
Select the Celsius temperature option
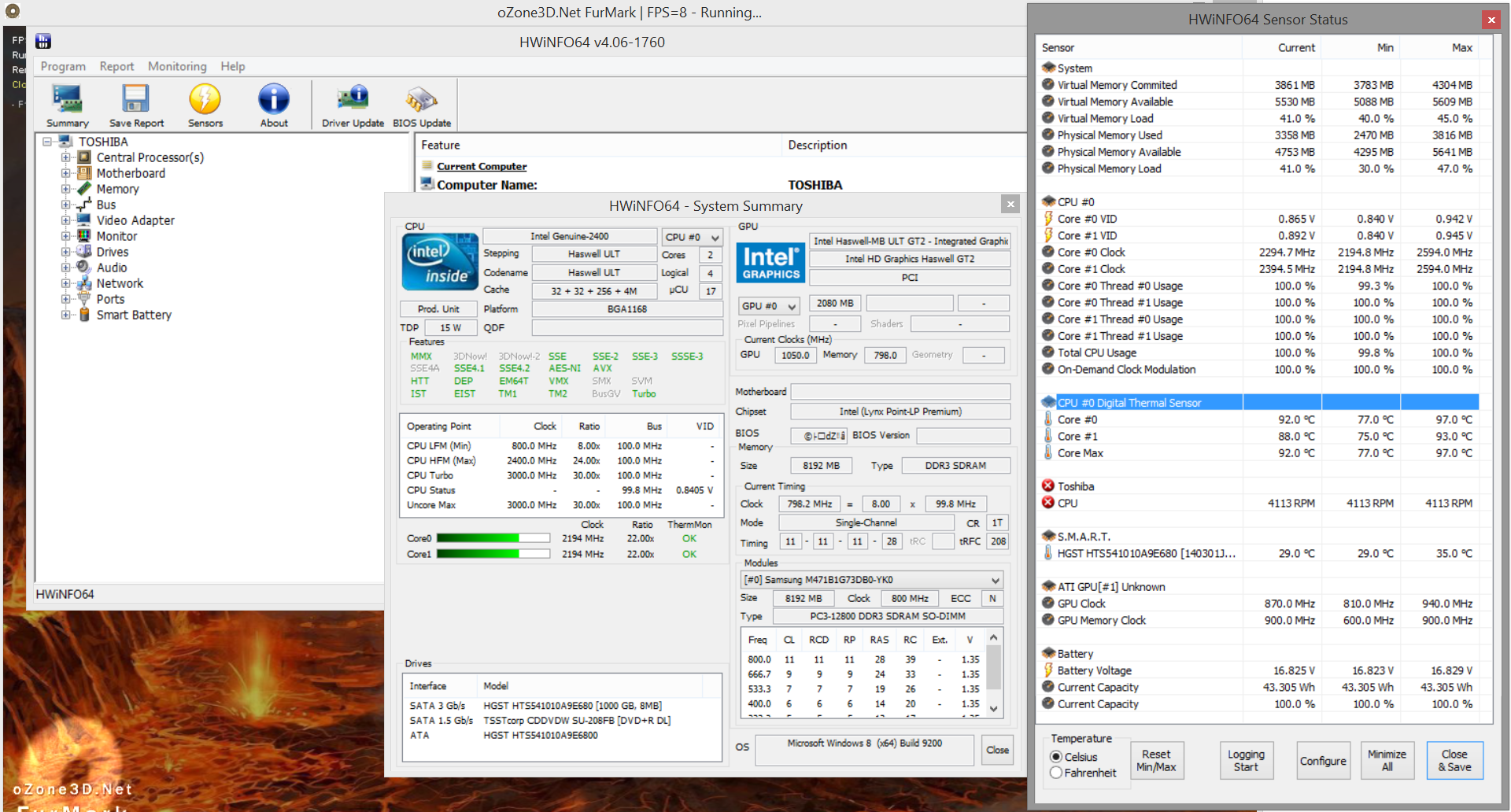1056,757
